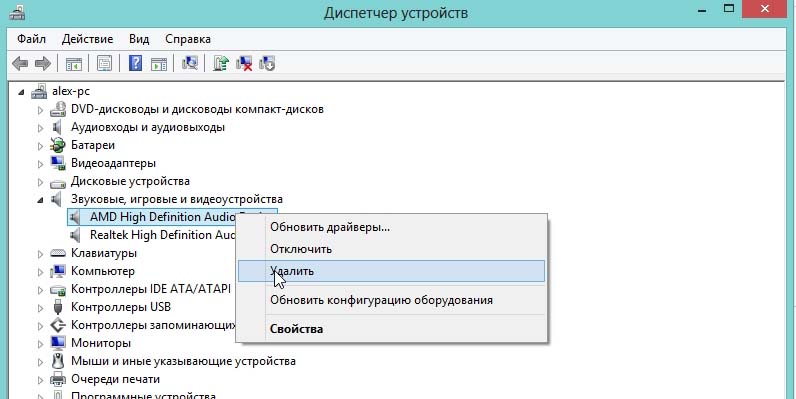Collapse Звуковые, игровые и видеоустройства arrow
The height and width of the screenshot is (399, 796).
(x=41, y=200)
